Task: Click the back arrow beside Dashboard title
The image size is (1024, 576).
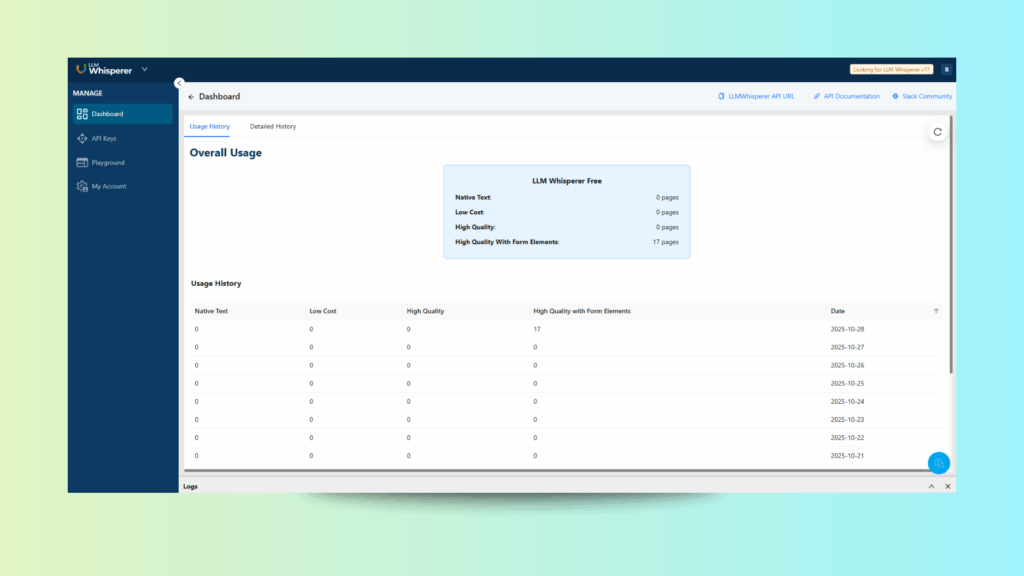Action: 191,97
